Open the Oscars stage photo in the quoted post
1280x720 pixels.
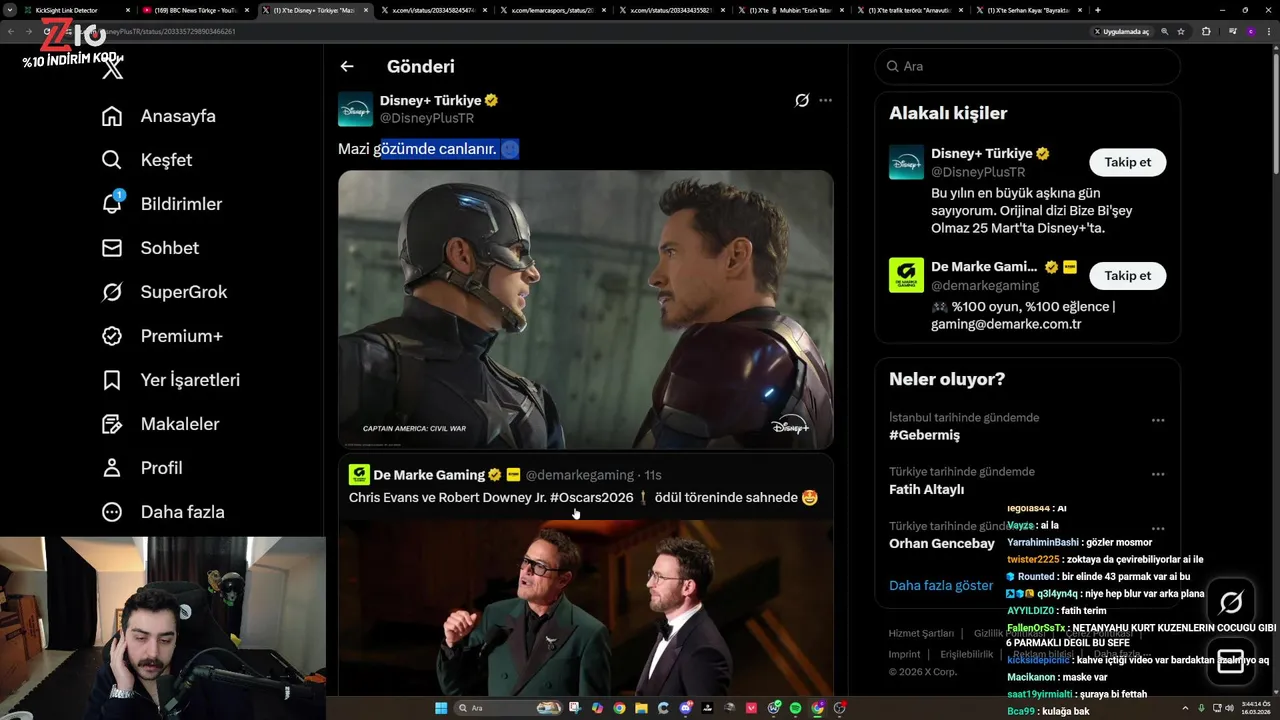point(585,608)
